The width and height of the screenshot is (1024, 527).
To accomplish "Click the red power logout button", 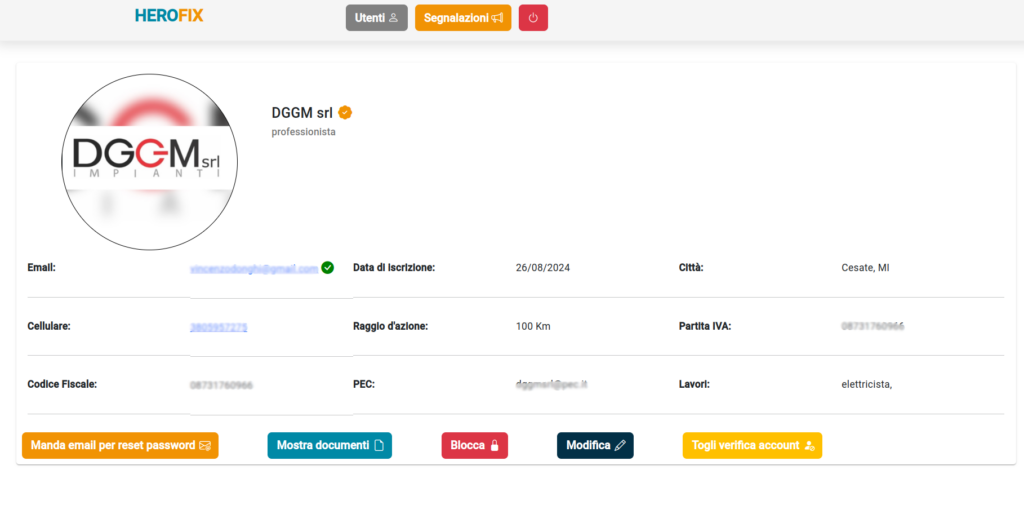I will click(534, 18).
